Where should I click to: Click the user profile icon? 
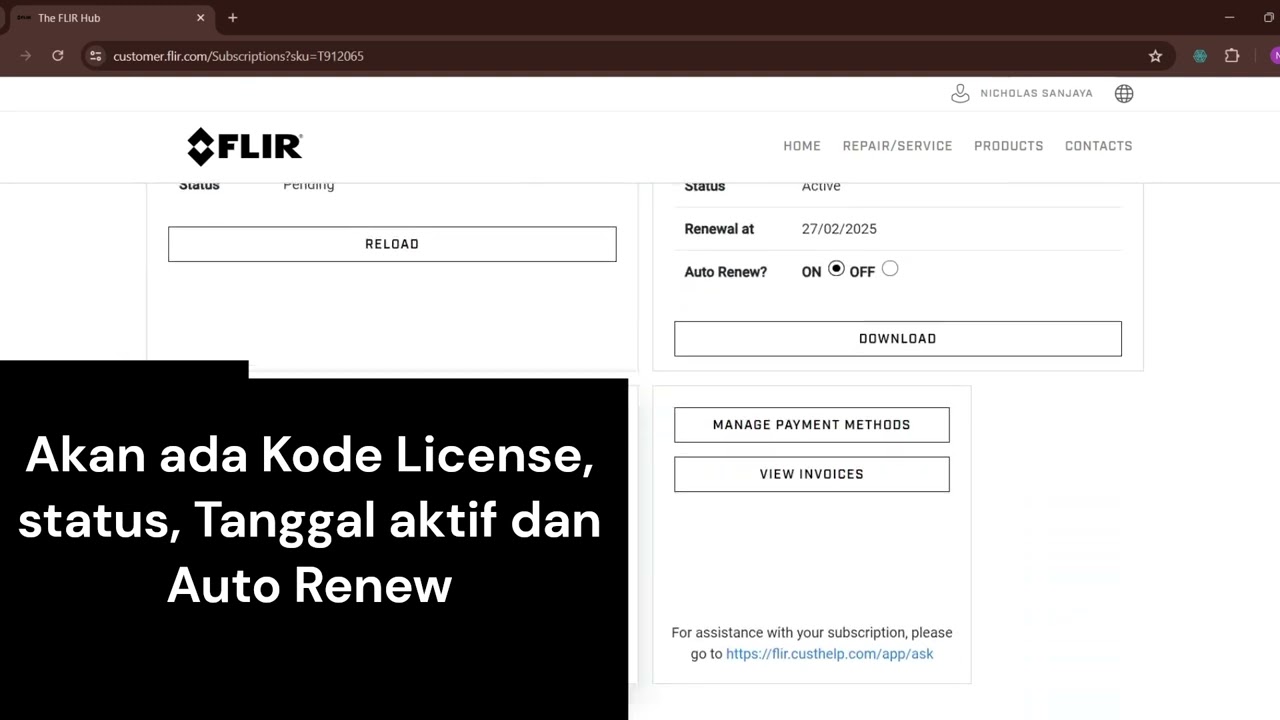960,93
